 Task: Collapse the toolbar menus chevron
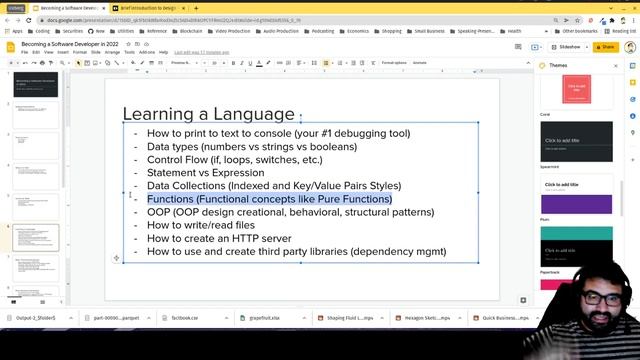click(528, 63)
